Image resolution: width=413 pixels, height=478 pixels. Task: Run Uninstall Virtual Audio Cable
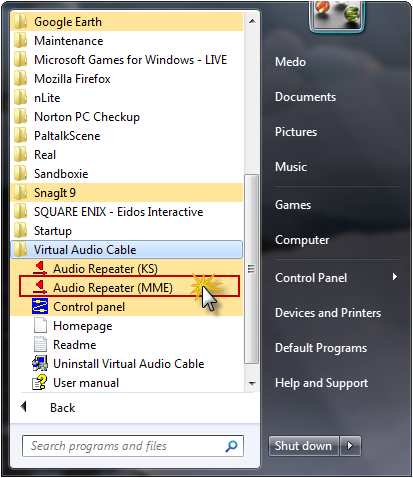(x=127, y=364)
